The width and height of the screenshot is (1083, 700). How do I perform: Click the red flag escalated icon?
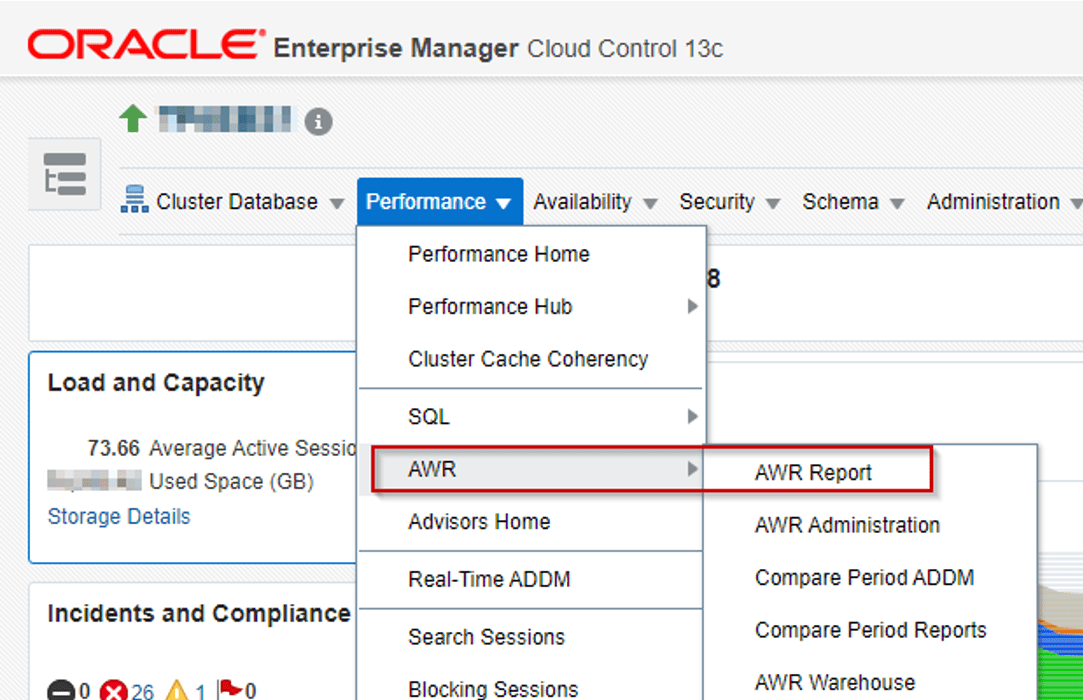click(229, 690)
